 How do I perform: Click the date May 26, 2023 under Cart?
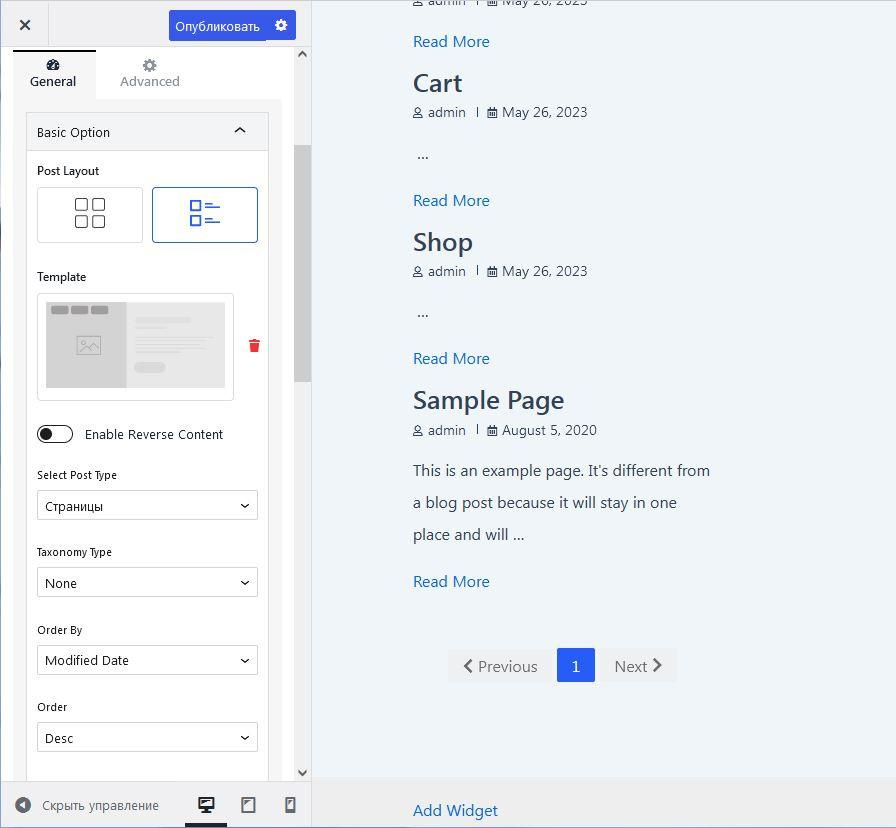[x=545, y=113]
